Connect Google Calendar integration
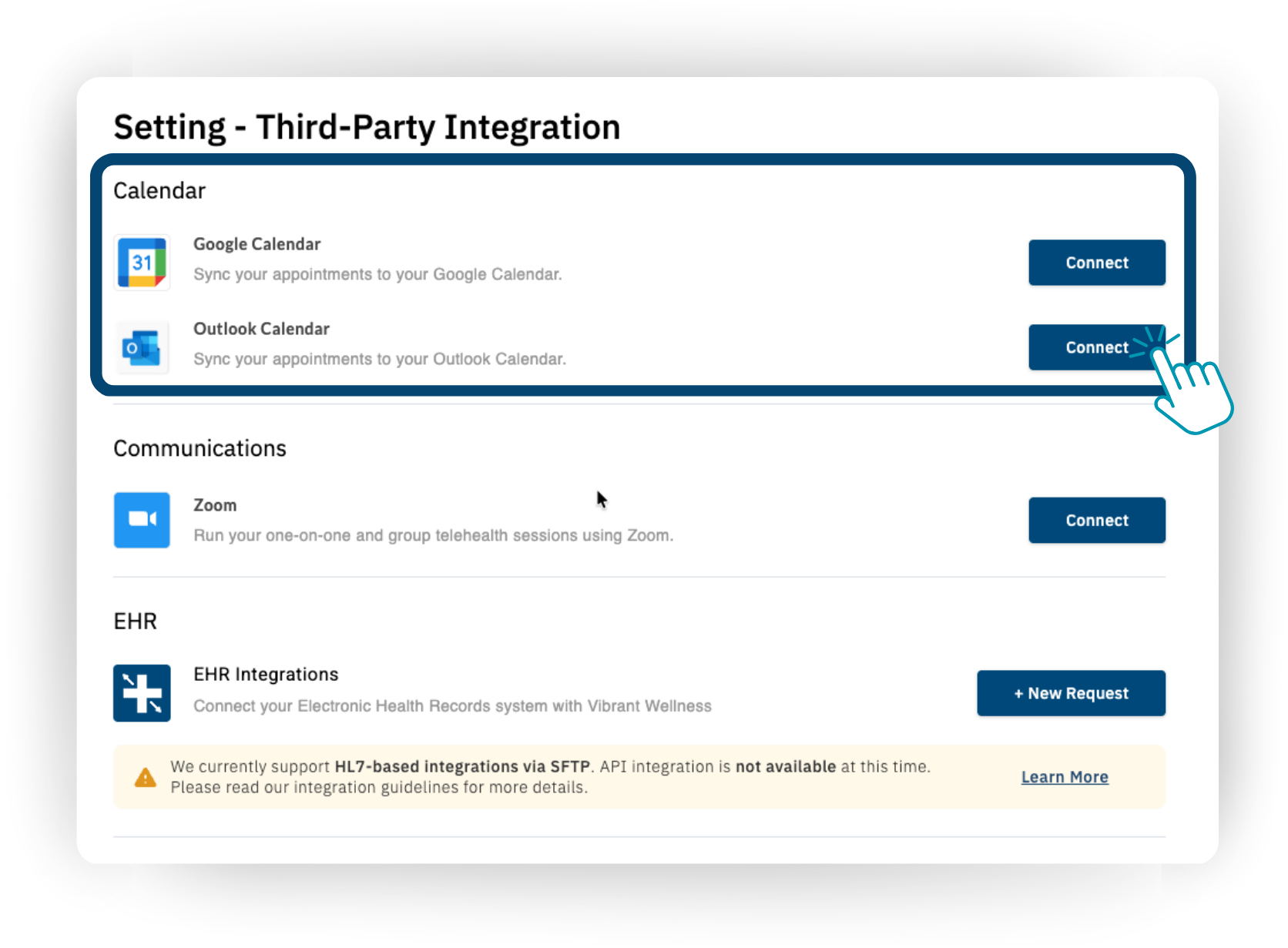The image size is (1288, 948). pos(1096,263)
